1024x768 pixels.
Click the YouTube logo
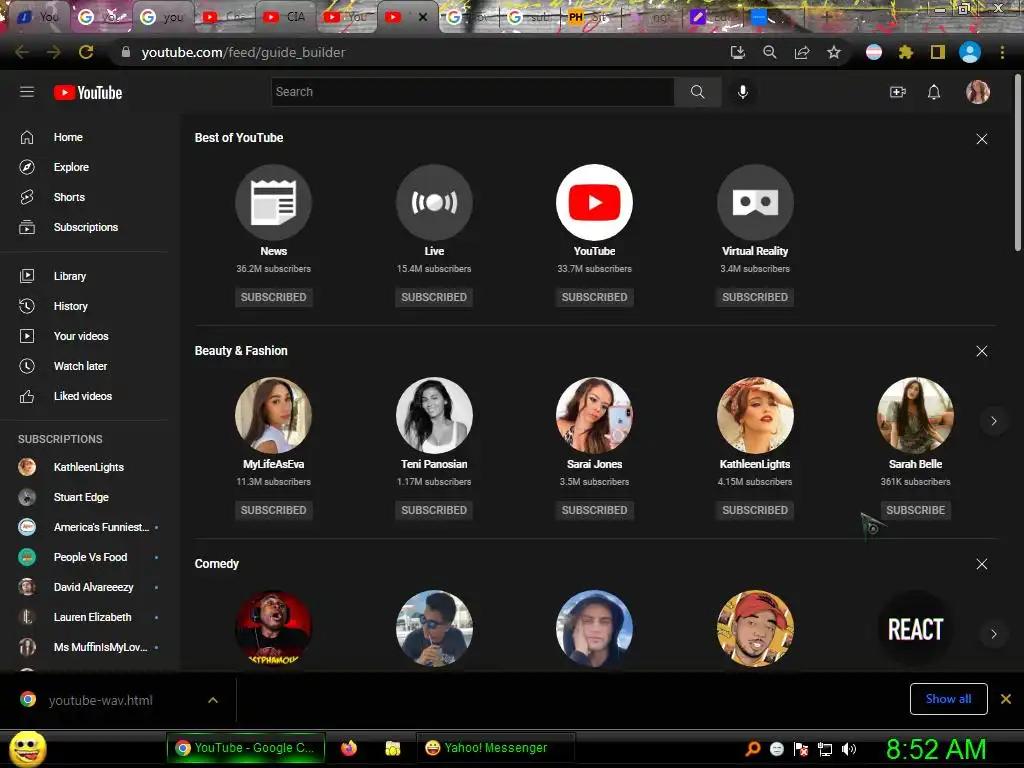point(88,93)
